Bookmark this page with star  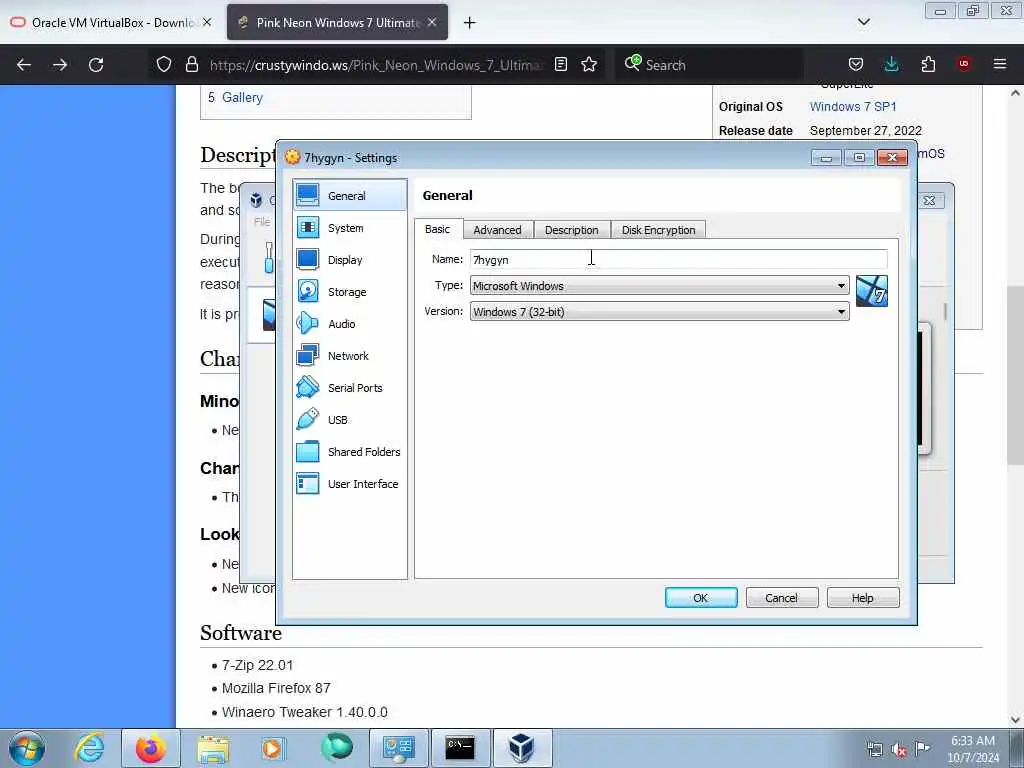pyautogui.click(x=589, y=64)
